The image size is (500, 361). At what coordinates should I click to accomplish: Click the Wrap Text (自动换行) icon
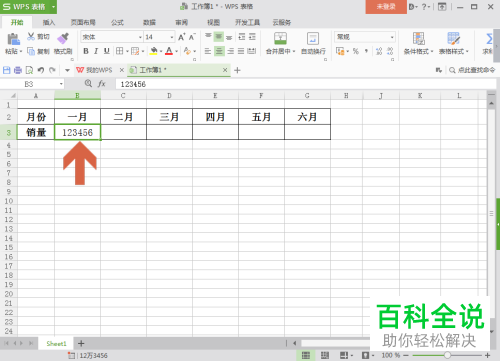313,38
